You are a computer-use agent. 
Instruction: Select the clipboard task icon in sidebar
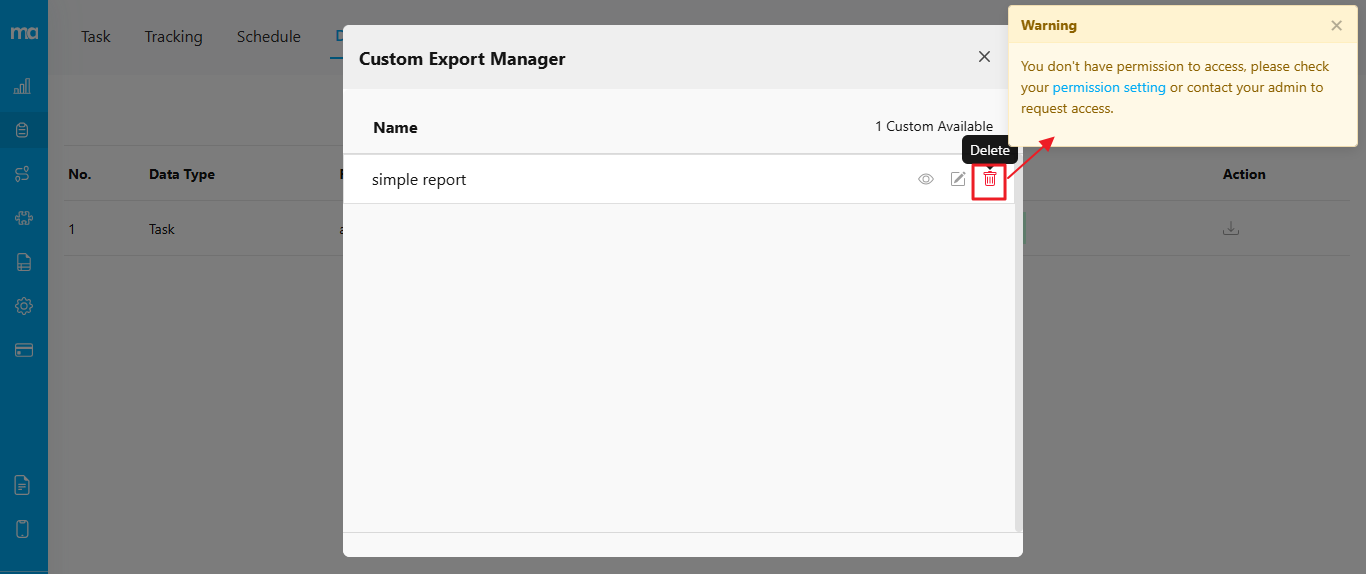pos(23,130)
